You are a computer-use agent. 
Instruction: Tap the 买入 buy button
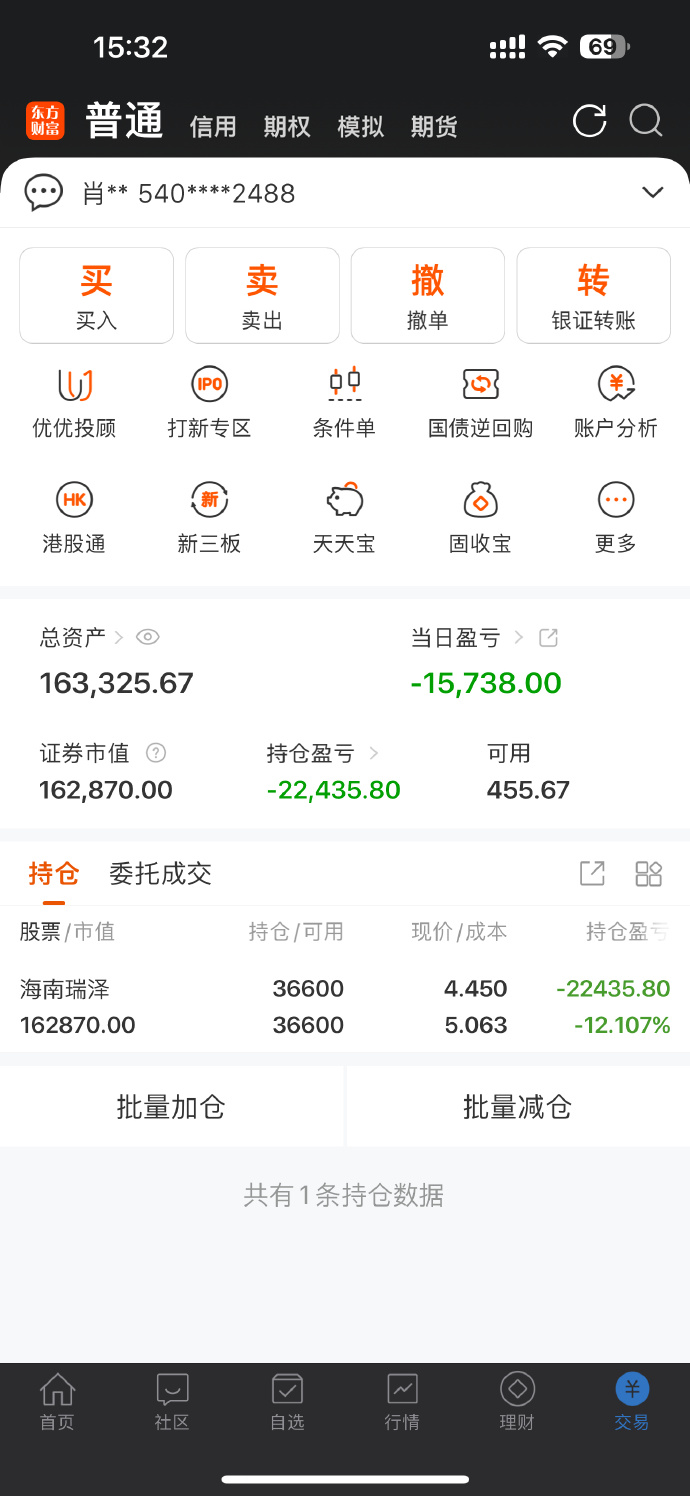[96, 295]
